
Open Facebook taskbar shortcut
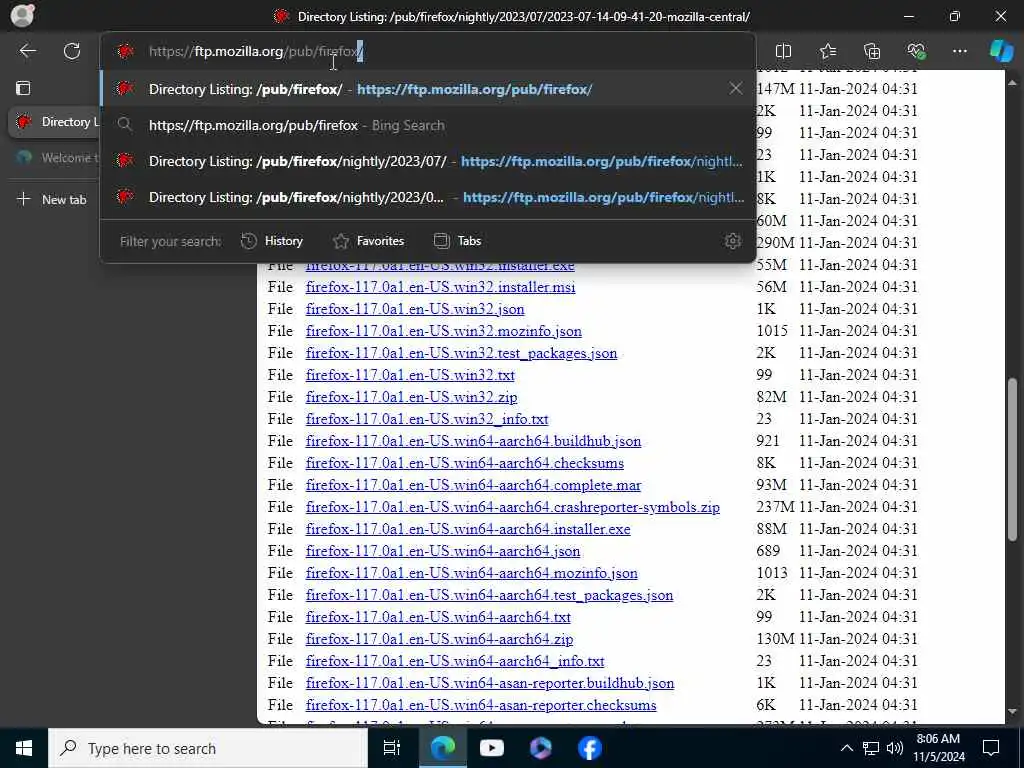(x=590, y=748)
